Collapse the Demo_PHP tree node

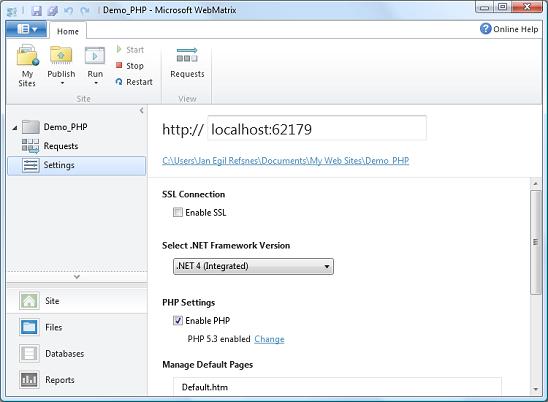(15, 128)
